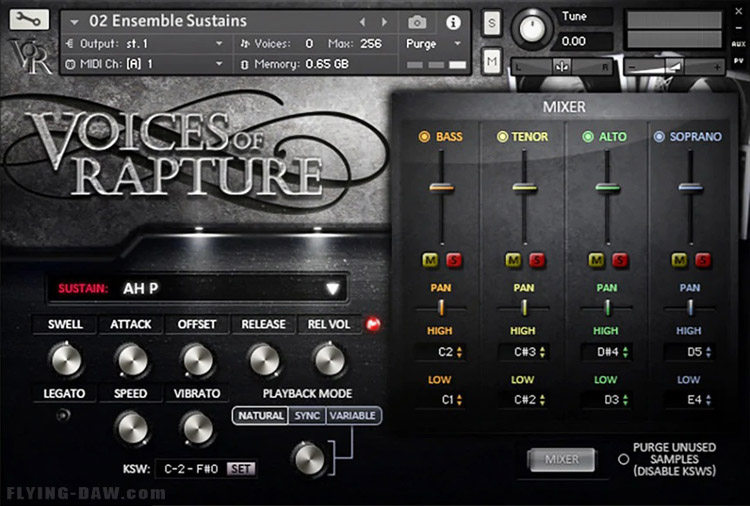Turn the variable playback knob
The image size is (750, 506).
click(x=309, y=459)
